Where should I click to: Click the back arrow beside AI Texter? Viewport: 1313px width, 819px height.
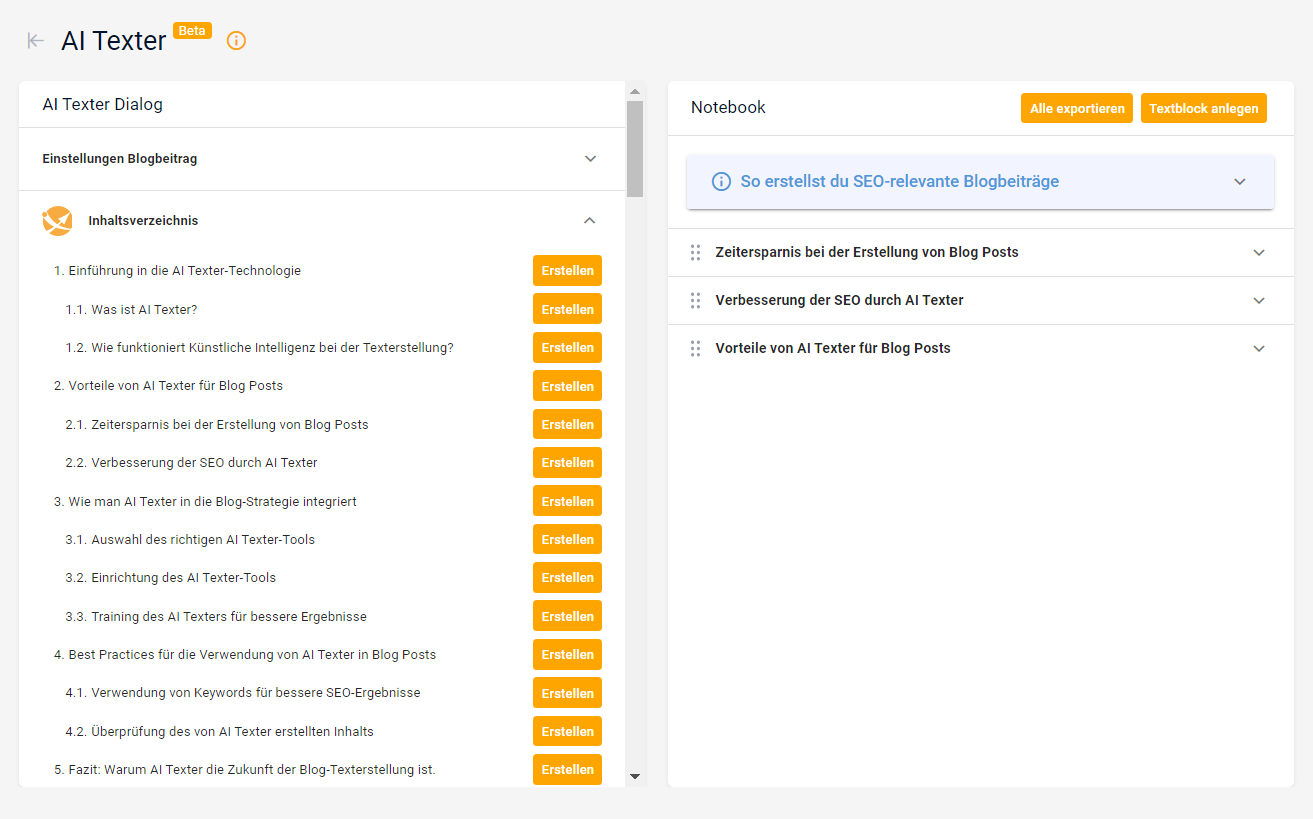[36, 40]
